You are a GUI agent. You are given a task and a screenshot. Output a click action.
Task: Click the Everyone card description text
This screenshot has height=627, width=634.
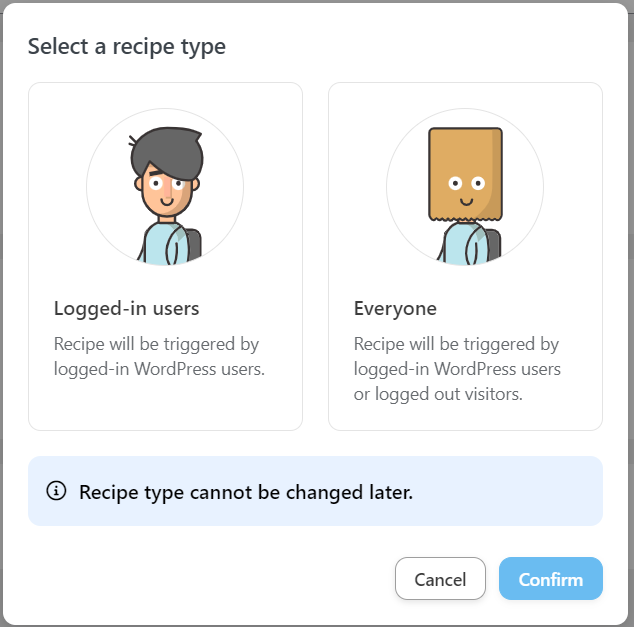[x=457, y=369]
